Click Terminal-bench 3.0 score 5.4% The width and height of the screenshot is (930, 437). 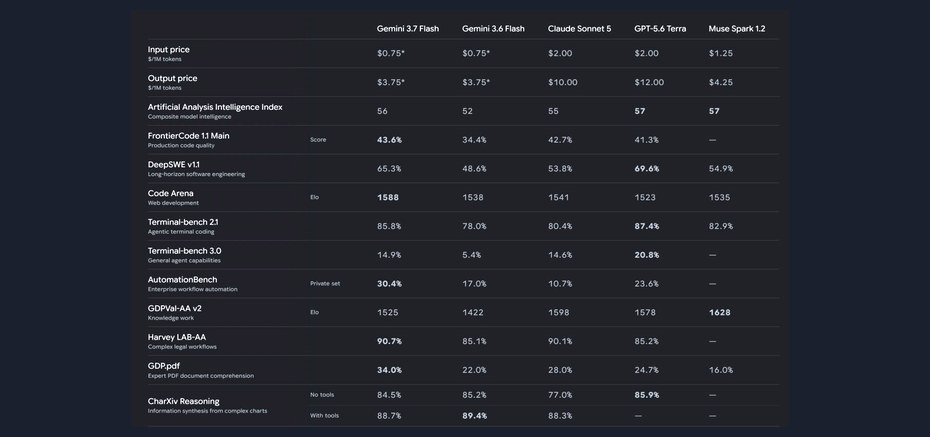point(472,255)
